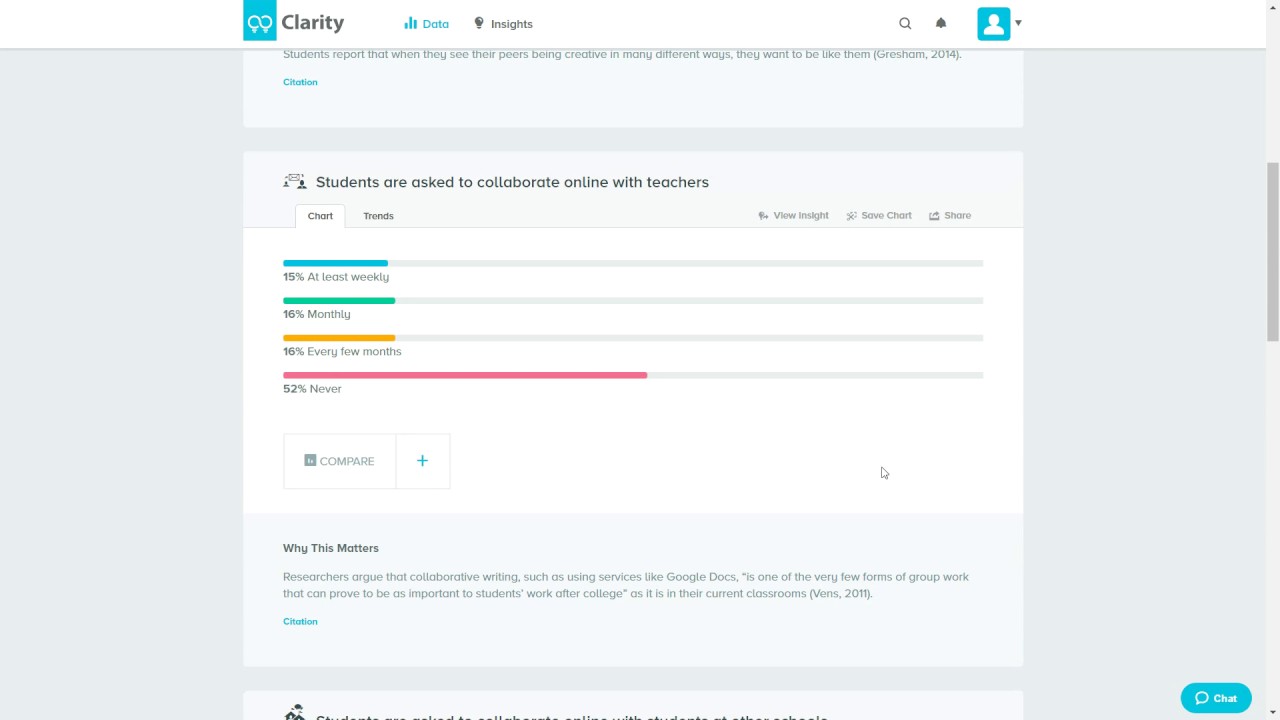1280x720 pixels.
Task: Open the Chat support button
Action: [1216, 698]
